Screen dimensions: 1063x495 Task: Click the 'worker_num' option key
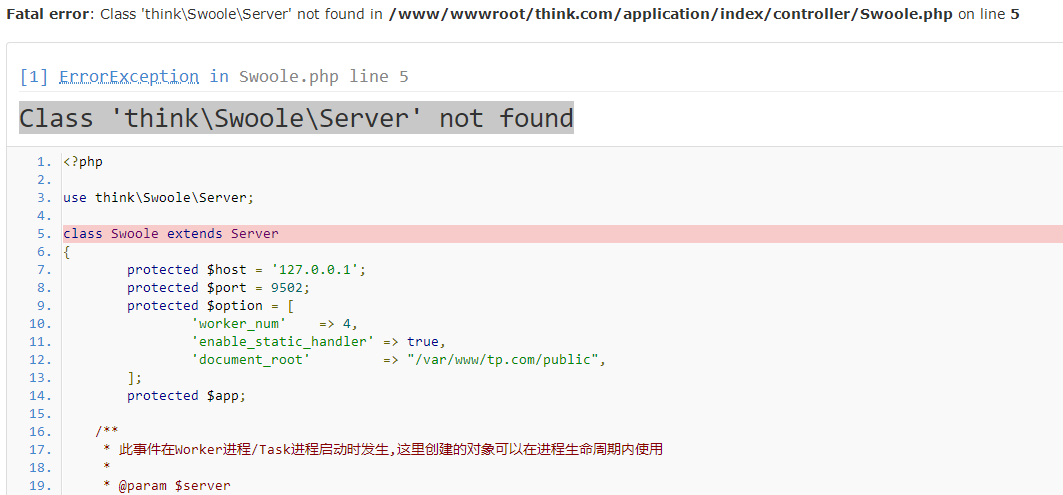pos(239,324)
